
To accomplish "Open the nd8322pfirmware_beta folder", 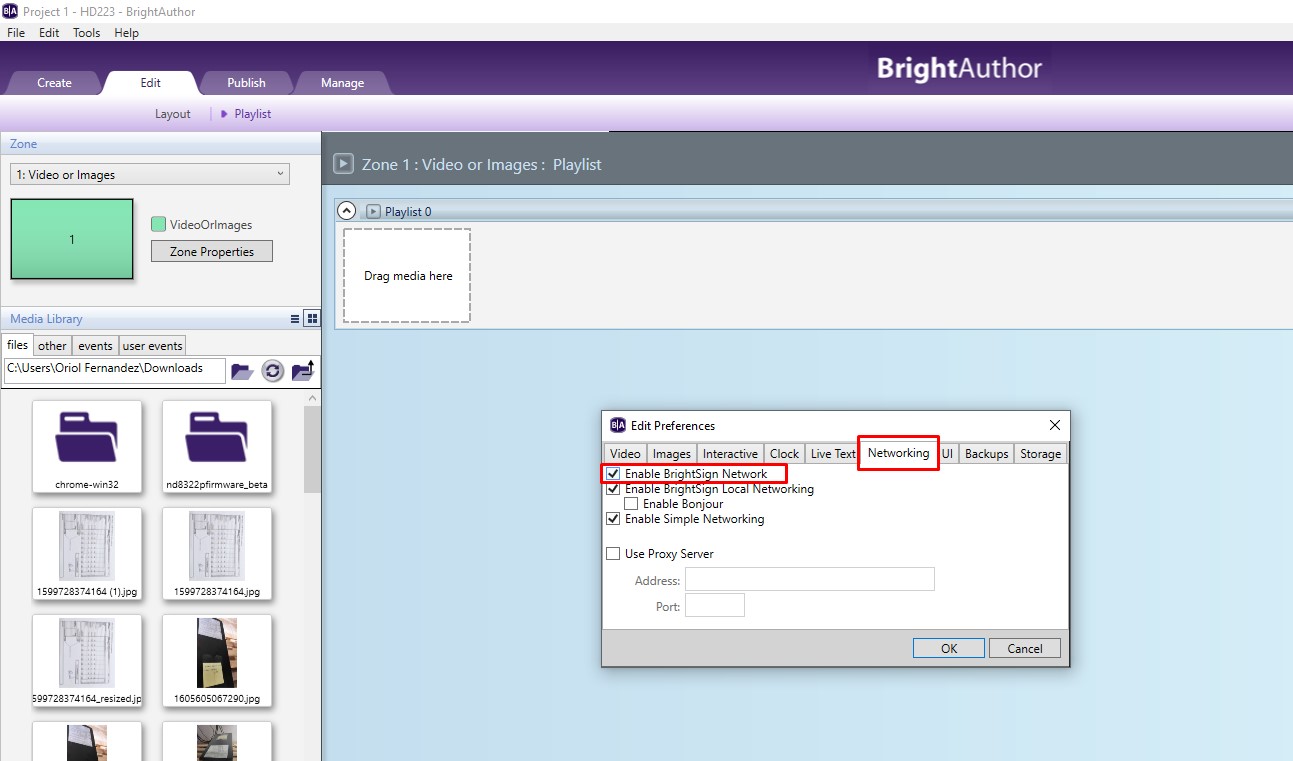I will (x=217, y=447).
